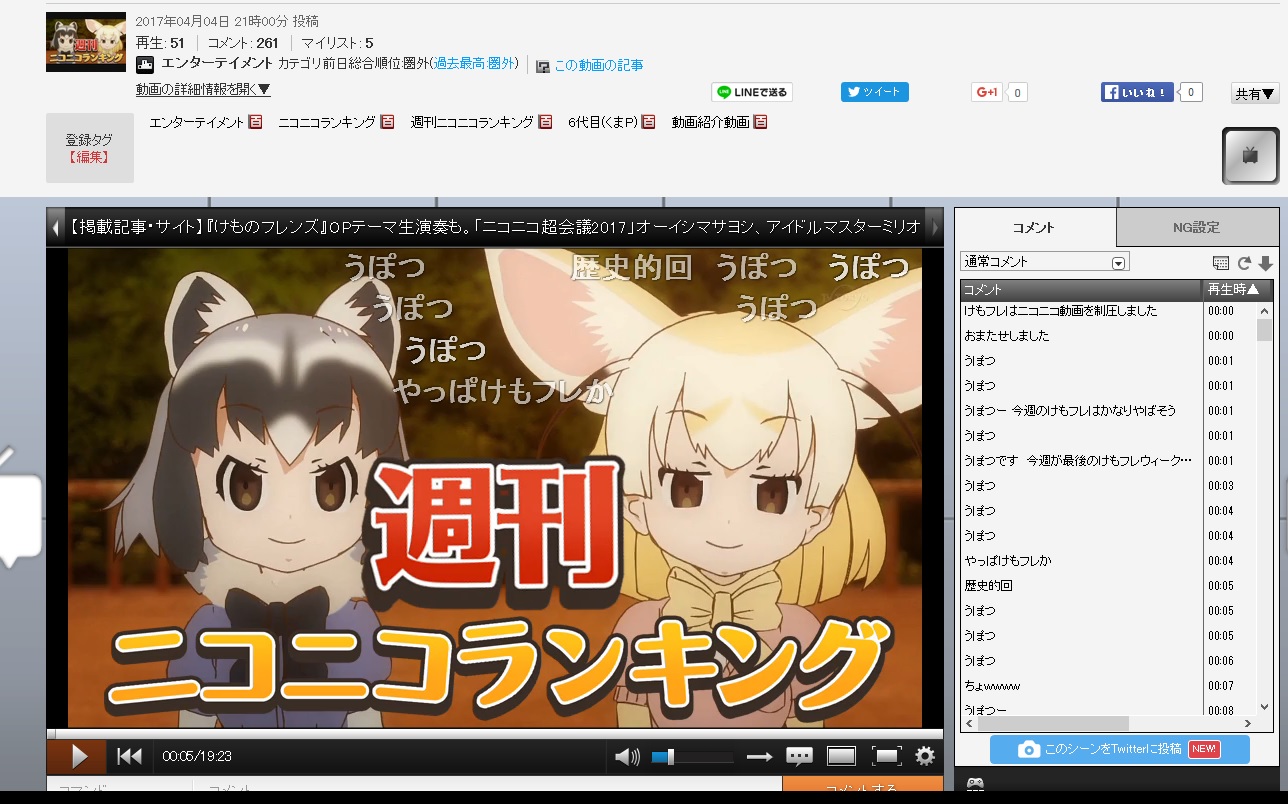Open the 週刊ニコニコランキング tag
This screenshot has height=804, width=1288.
click(x=472, y=122)
